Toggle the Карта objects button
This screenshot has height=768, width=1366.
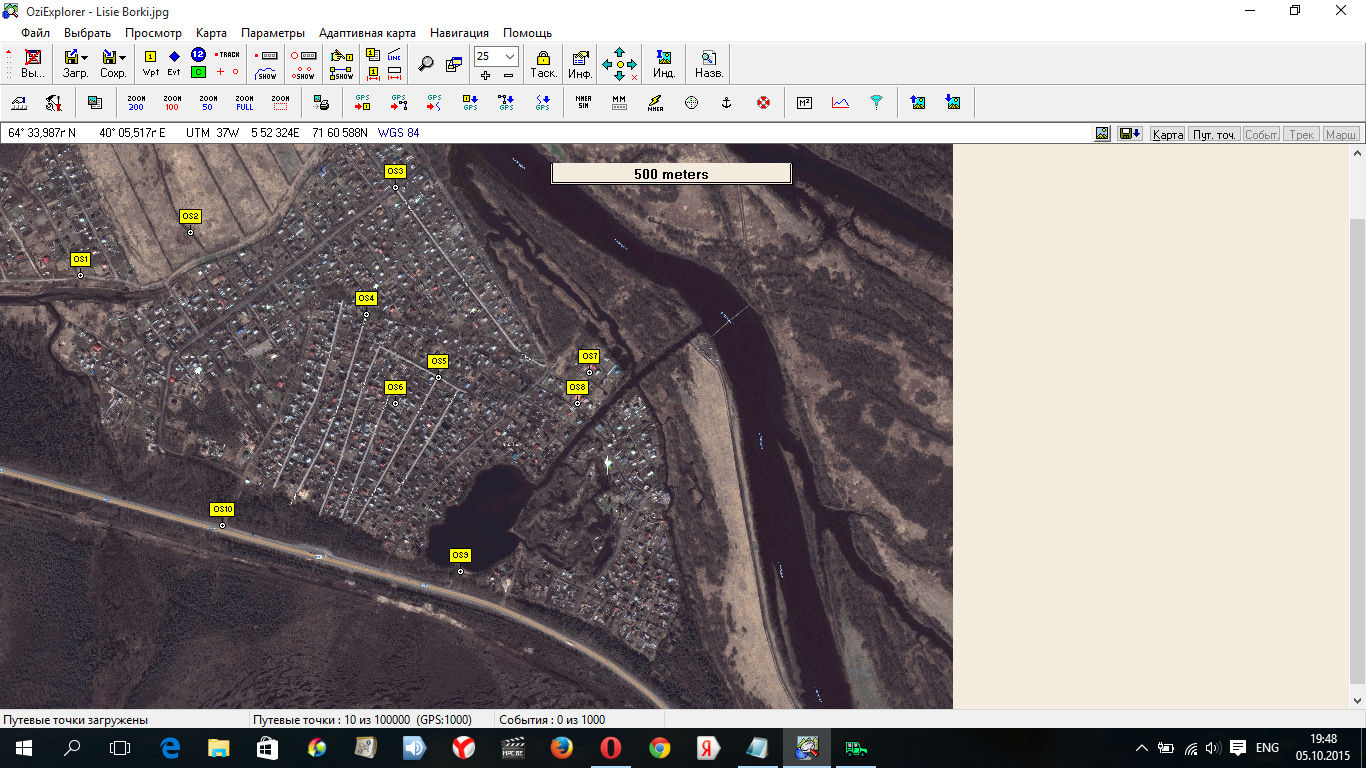point(1167,134)
